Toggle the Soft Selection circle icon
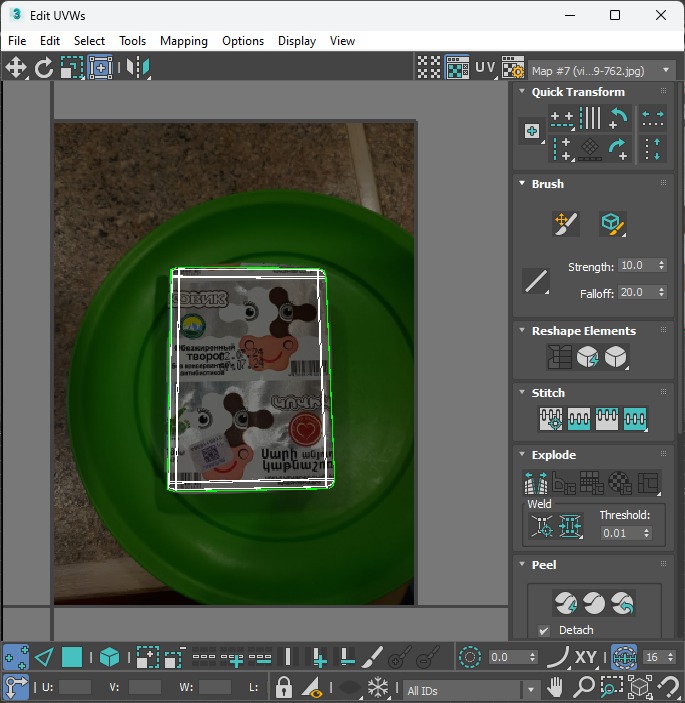Screen dimensions: 685x703 tap(470, 657)
